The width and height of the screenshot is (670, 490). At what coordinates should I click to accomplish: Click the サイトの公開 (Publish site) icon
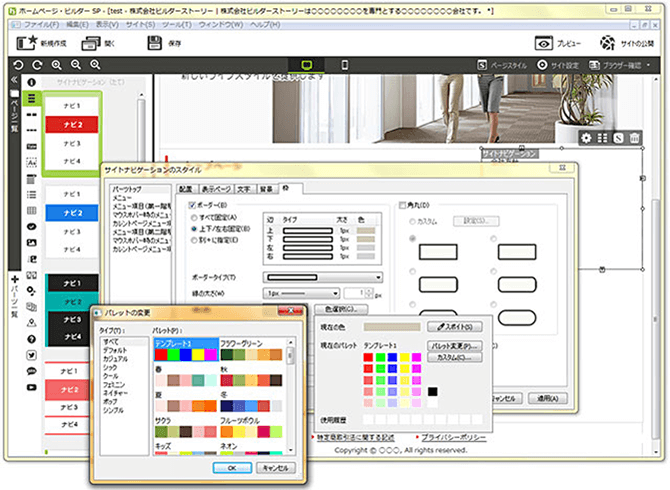pos(607,44)
